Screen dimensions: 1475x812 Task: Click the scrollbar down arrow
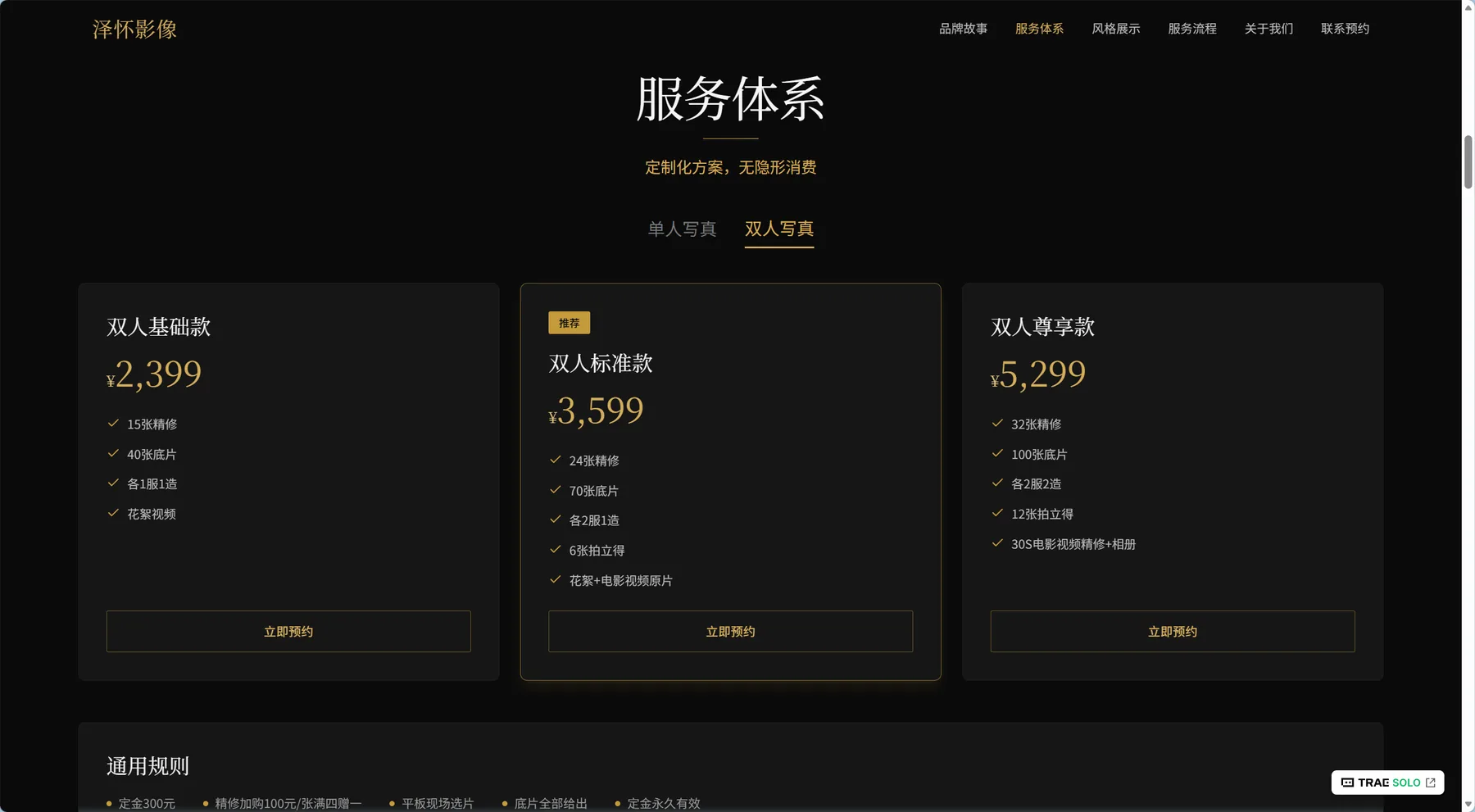(1468, 805)
